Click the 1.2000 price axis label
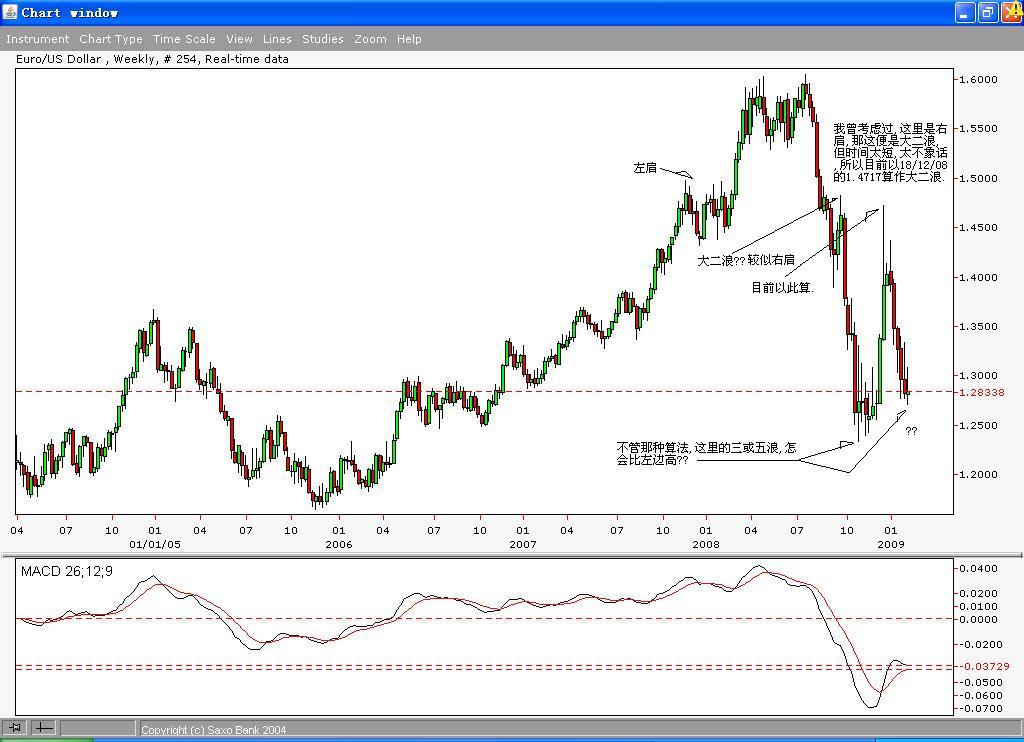The image size is (1024, 742). 978,475
